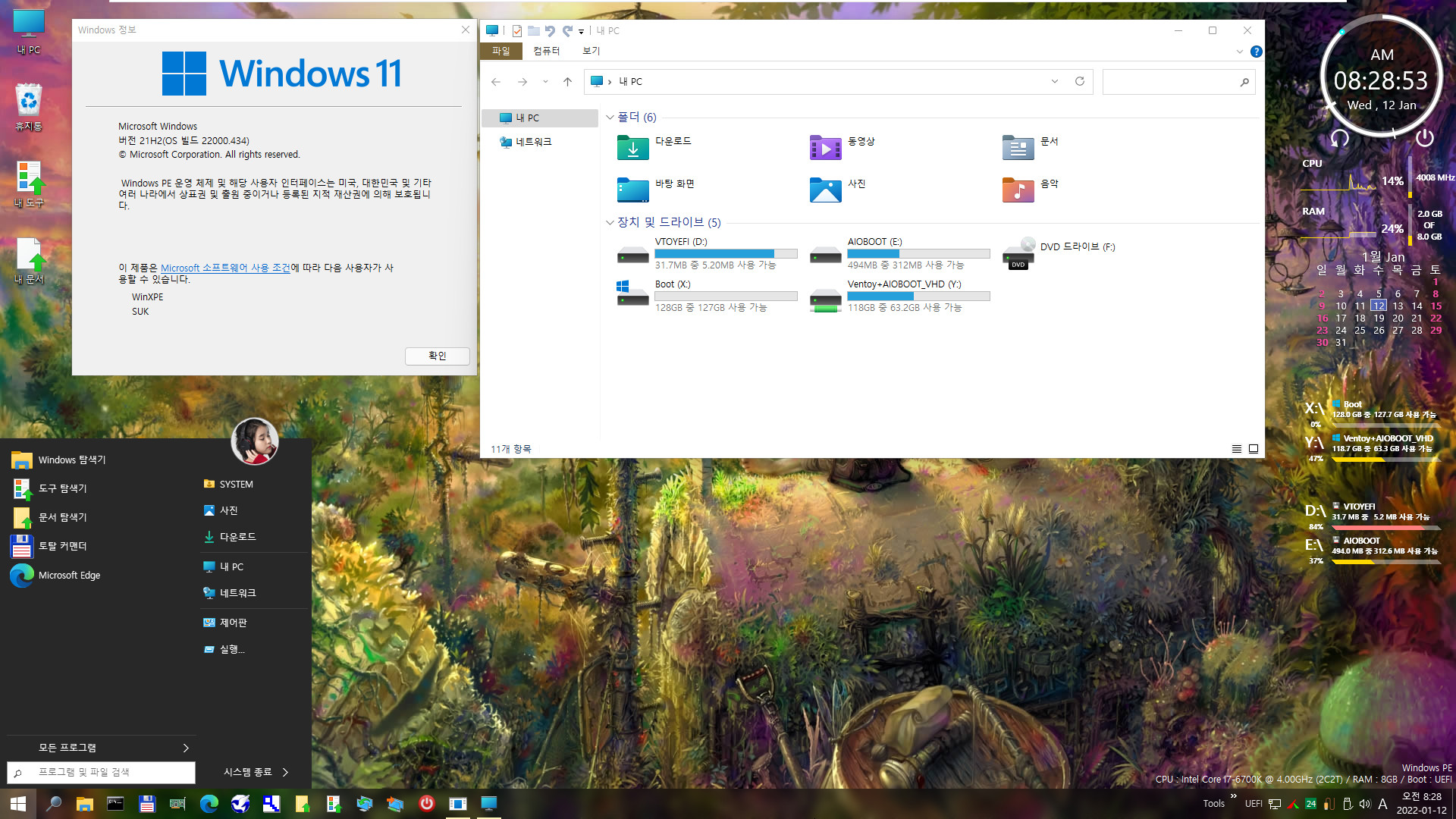Open the 내 PC desktop icon
The height and width of the screenshot is (819, 1456).
tap(29, 32)
